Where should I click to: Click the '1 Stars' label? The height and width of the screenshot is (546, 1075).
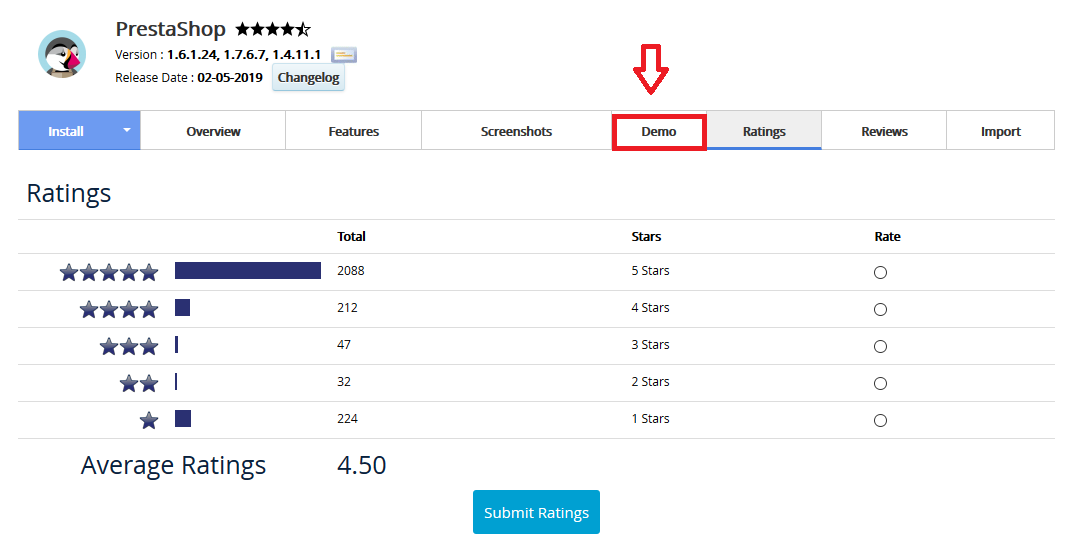coord(650,418)
